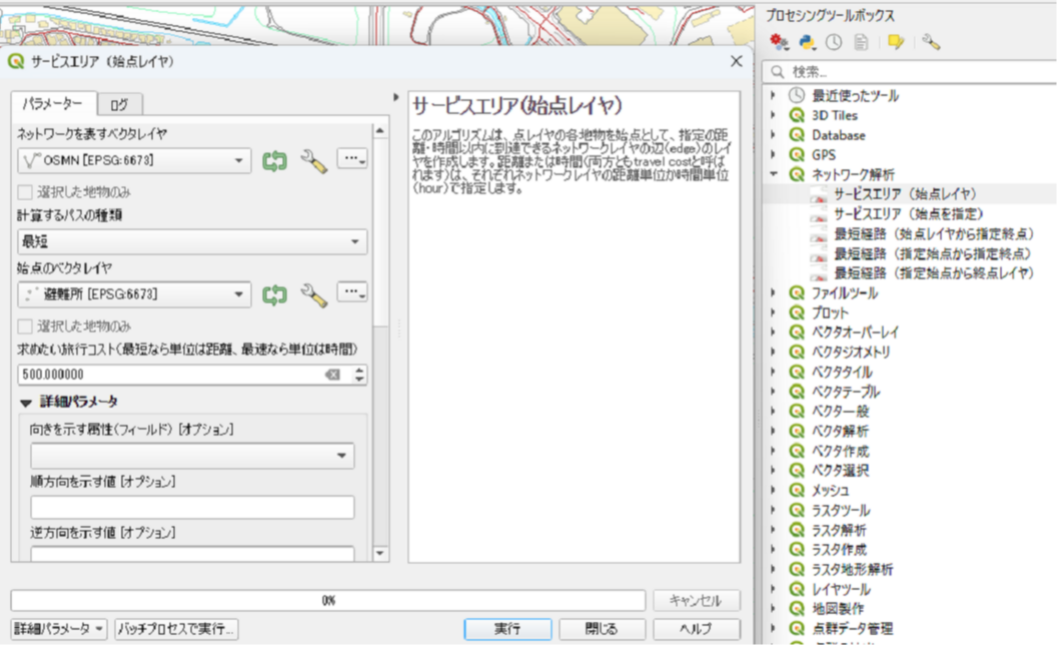Select the ベクタ選択 toolbox group
Image resolution: width=1057 pixels, height=645 pixels.
[840, 470]
